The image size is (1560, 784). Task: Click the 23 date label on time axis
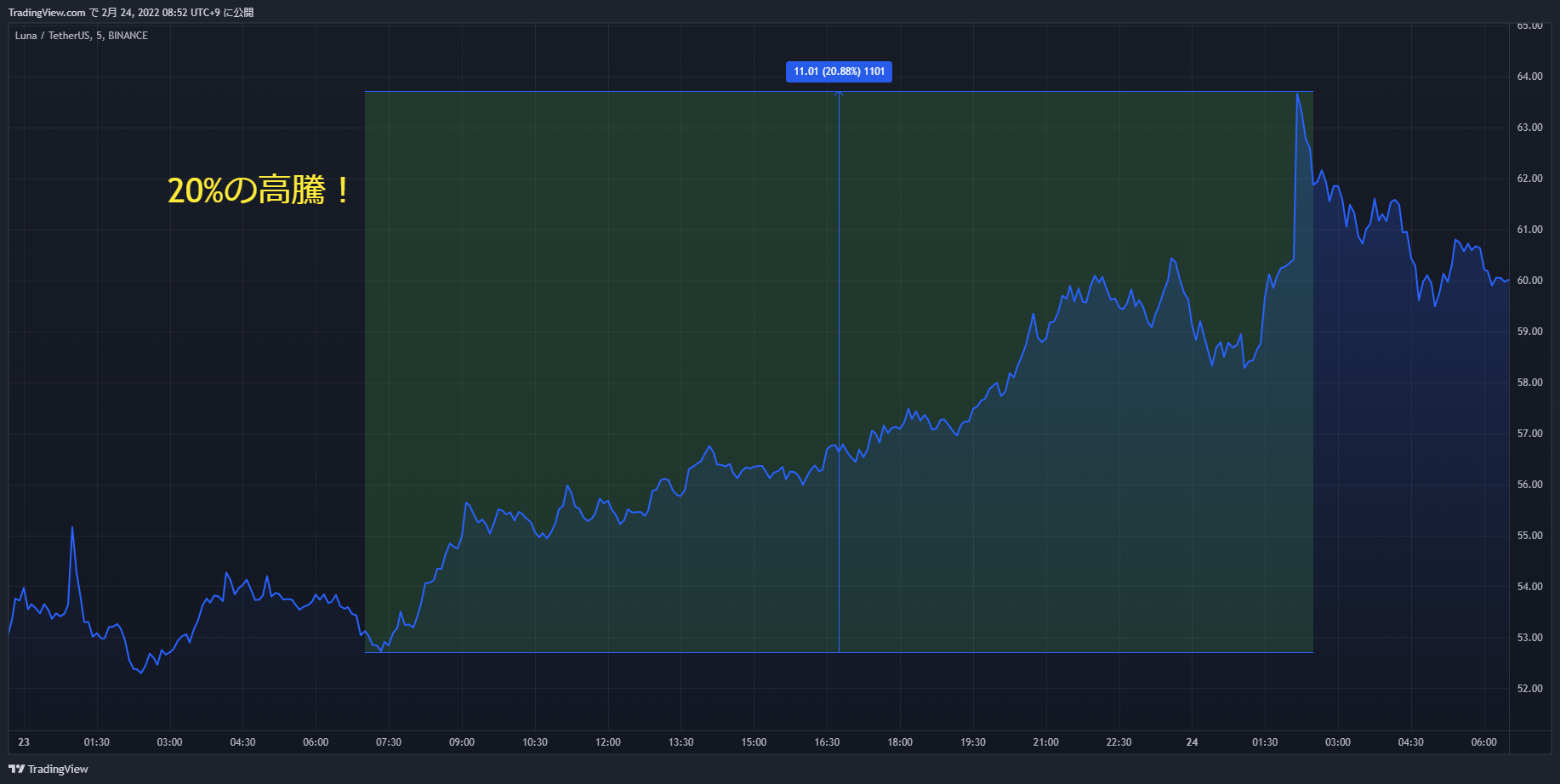click(24, 742)
